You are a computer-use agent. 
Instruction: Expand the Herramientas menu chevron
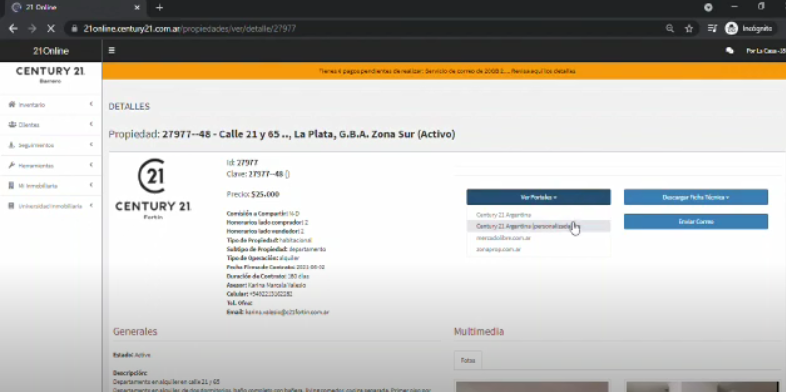tap(91, 165)
